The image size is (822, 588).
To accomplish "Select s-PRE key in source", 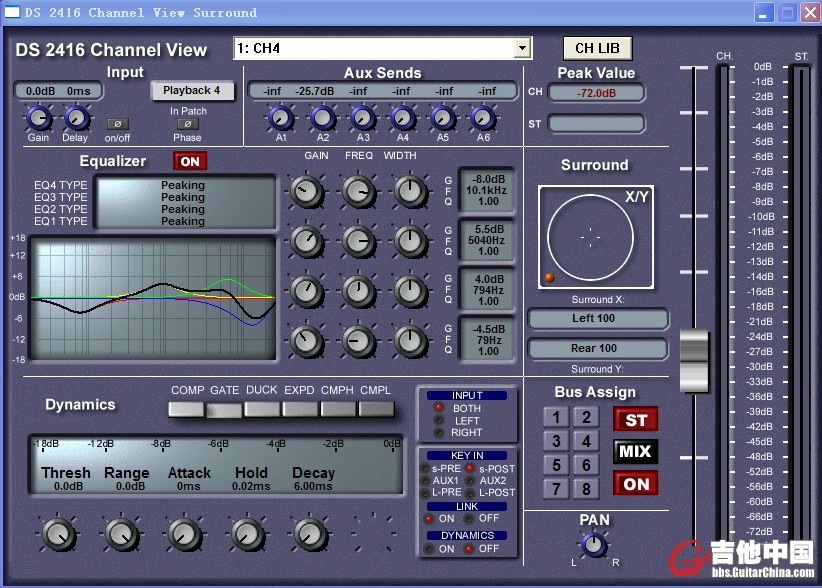I will (425, 469).
